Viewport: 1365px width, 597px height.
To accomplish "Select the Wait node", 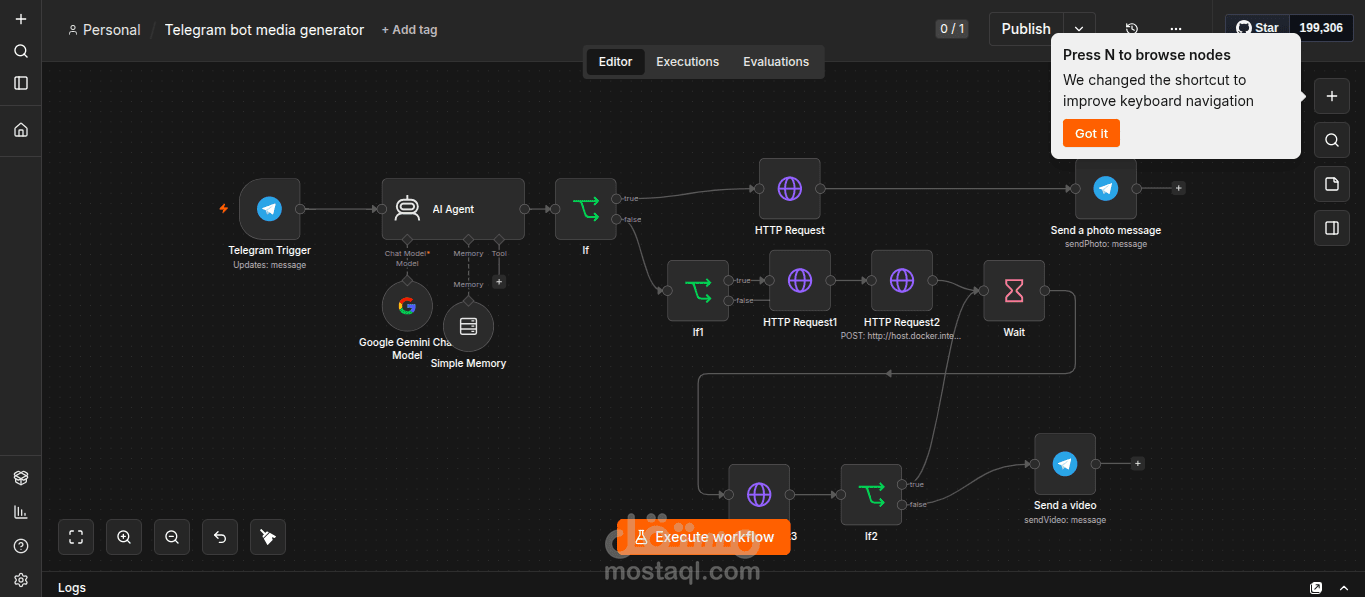I will tap(1014, 291).
